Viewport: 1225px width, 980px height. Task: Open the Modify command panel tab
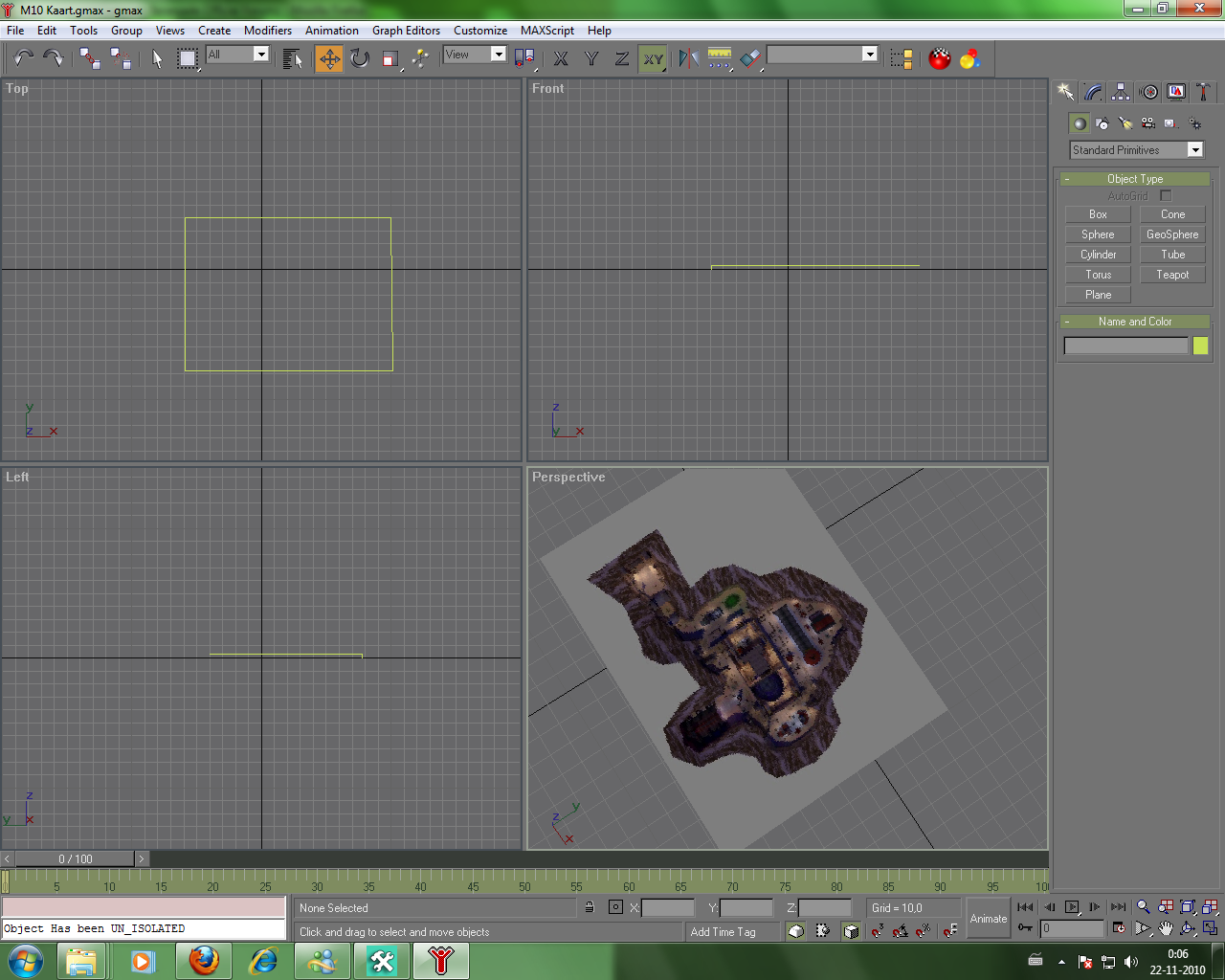pyautogui.click(x=1093, y=92)
